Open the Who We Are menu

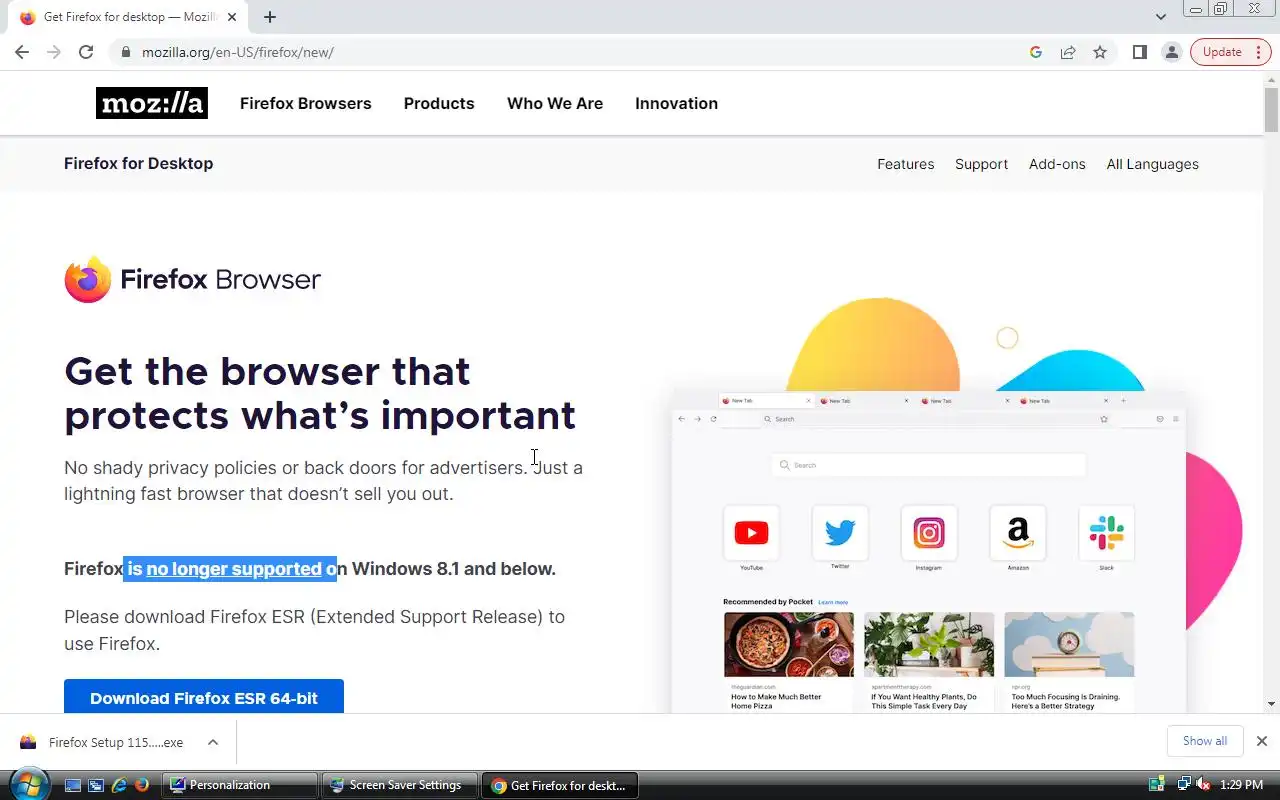[555, 103]
